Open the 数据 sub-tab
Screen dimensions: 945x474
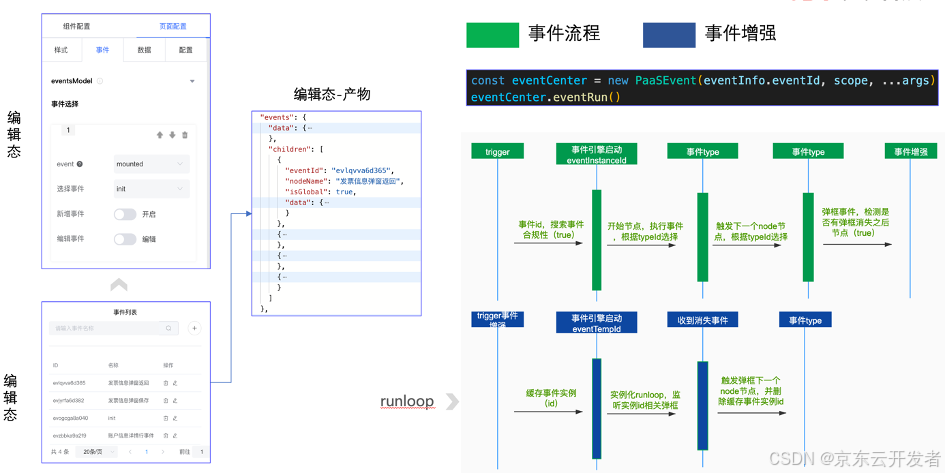pos(144,50)
